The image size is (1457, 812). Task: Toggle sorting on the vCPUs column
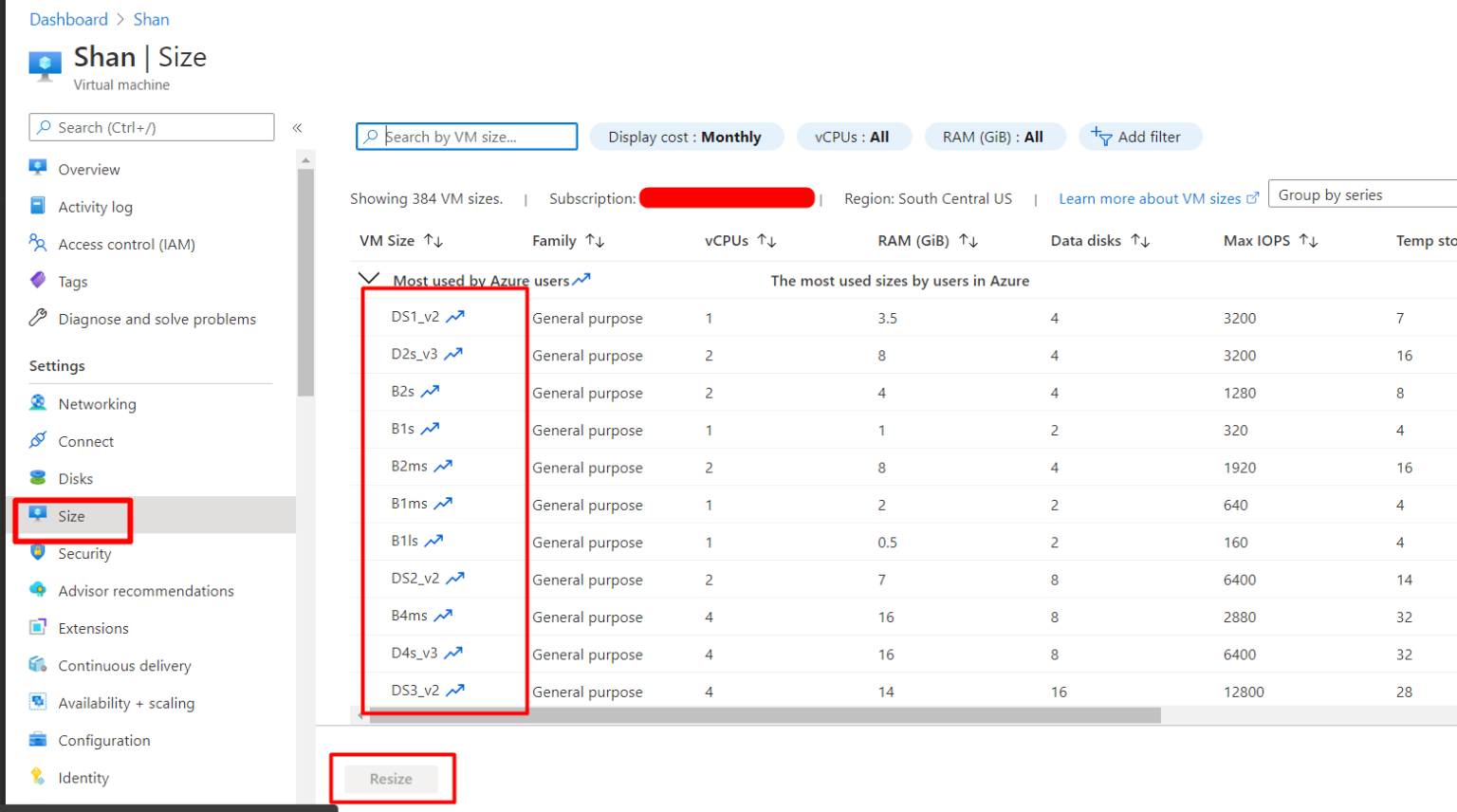[767, 240]
